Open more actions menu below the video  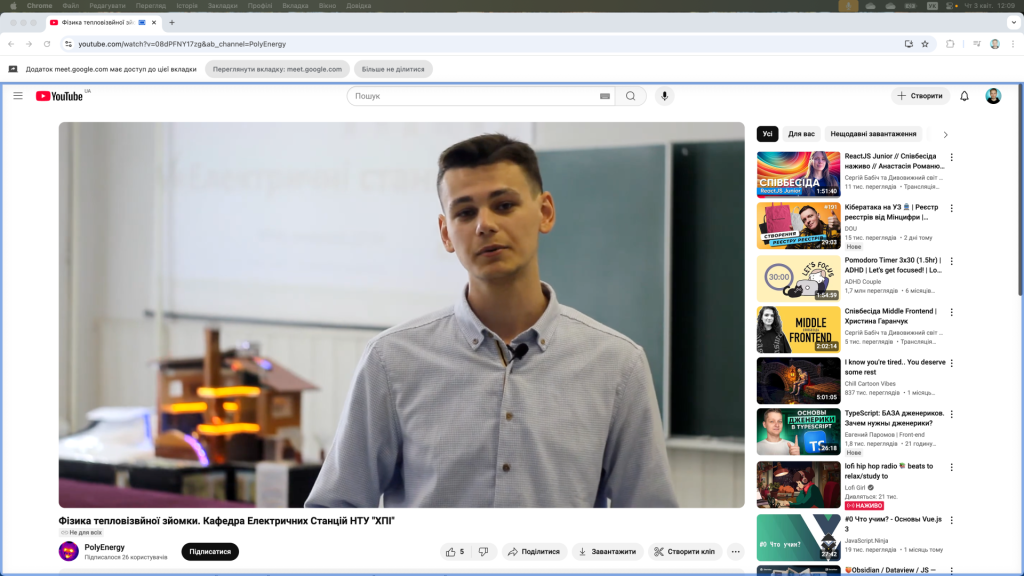[x=735, y=552]
